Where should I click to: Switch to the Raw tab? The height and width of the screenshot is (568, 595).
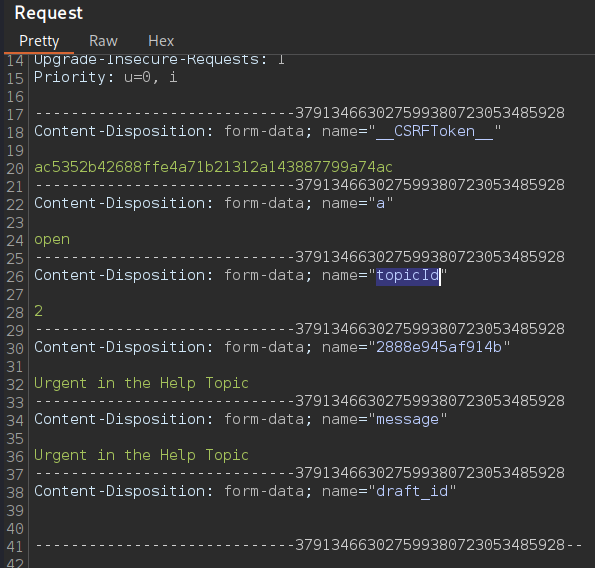pos(103,41)
